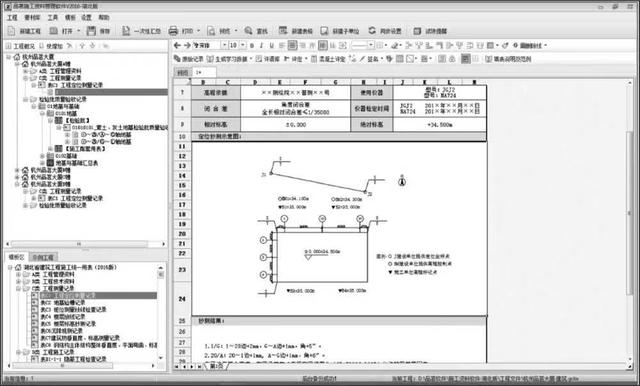
Task: Toggle the highlighted center-align button
Action: (292, 45)
